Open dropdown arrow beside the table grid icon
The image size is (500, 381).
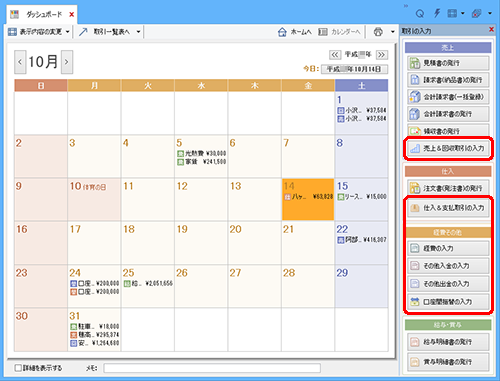(463, 14)
